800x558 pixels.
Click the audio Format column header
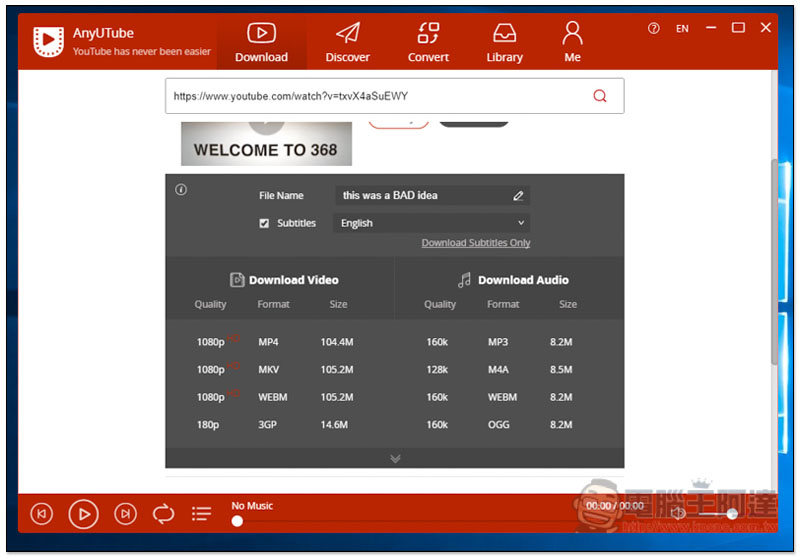(x=503, y=305)
